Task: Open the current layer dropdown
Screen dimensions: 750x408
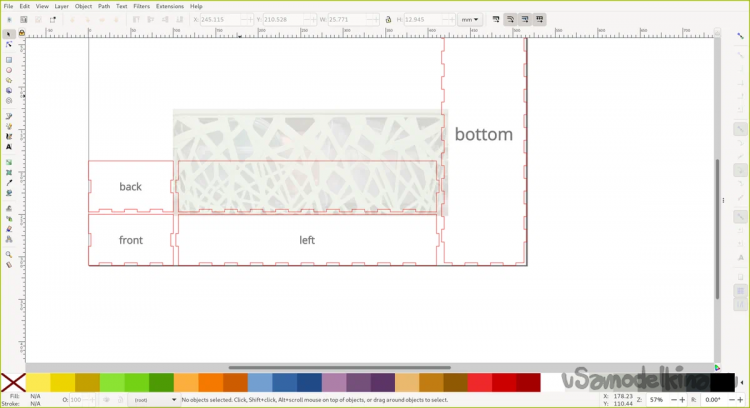Action: pyautogui.click(x=153, y=400)
